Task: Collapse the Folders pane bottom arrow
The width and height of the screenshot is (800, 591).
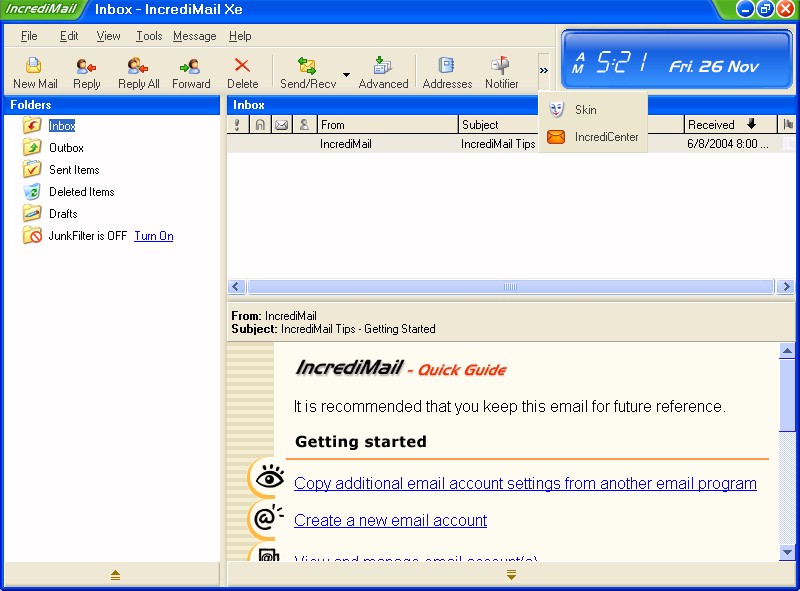Action: [114, 575]
